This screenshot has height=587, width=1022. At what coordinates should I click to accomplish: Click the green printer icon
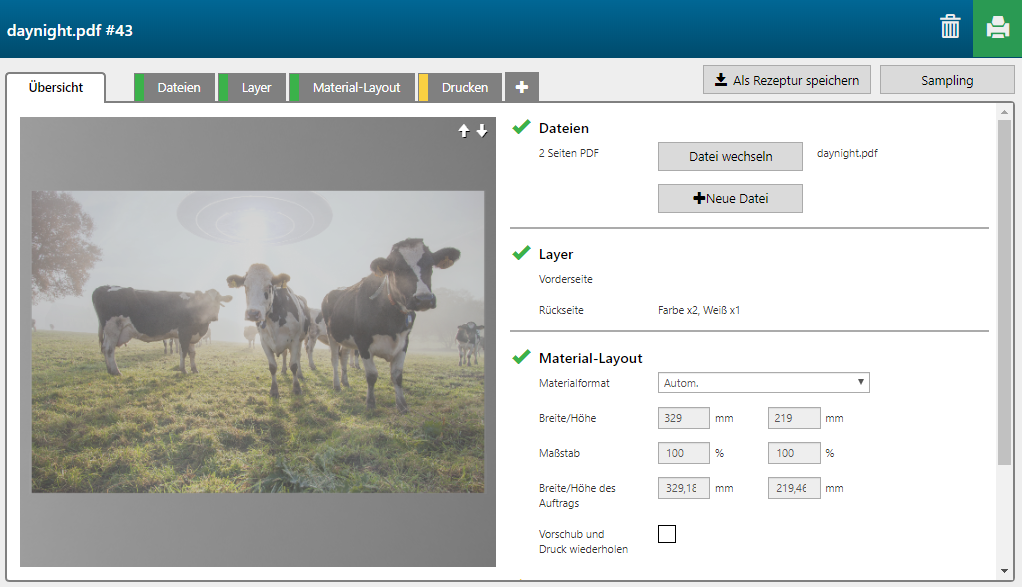click(997, 28)
